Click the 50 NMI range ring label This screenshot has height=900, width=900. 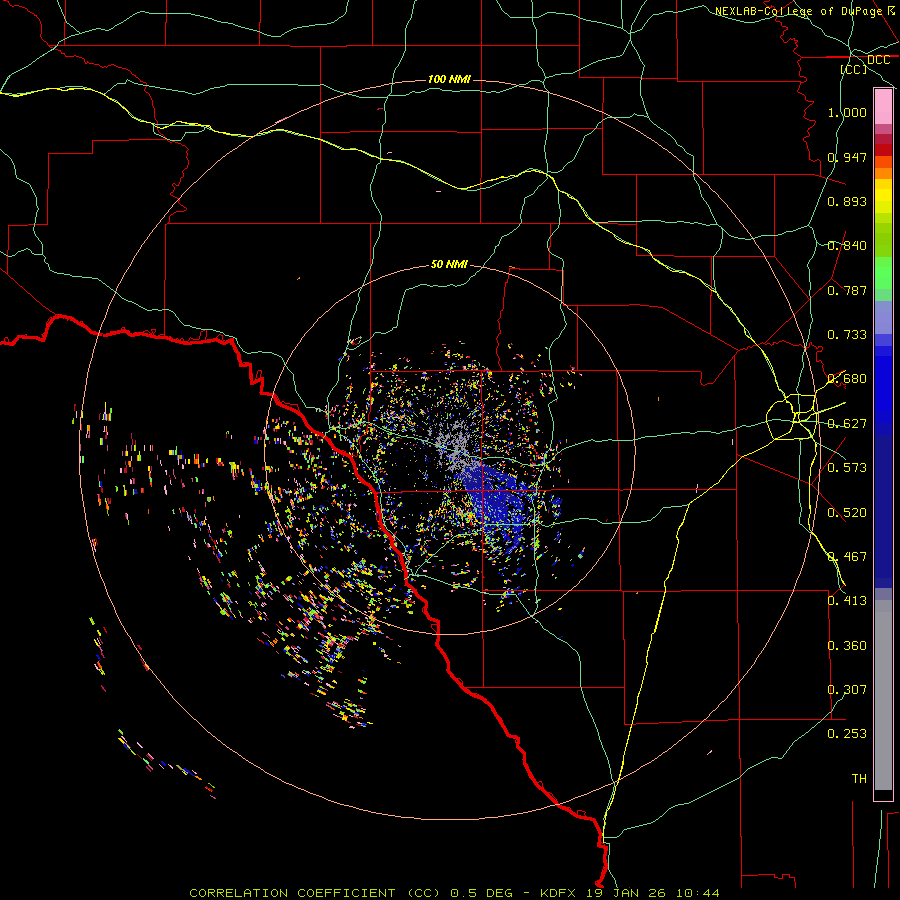click(449, 264)
